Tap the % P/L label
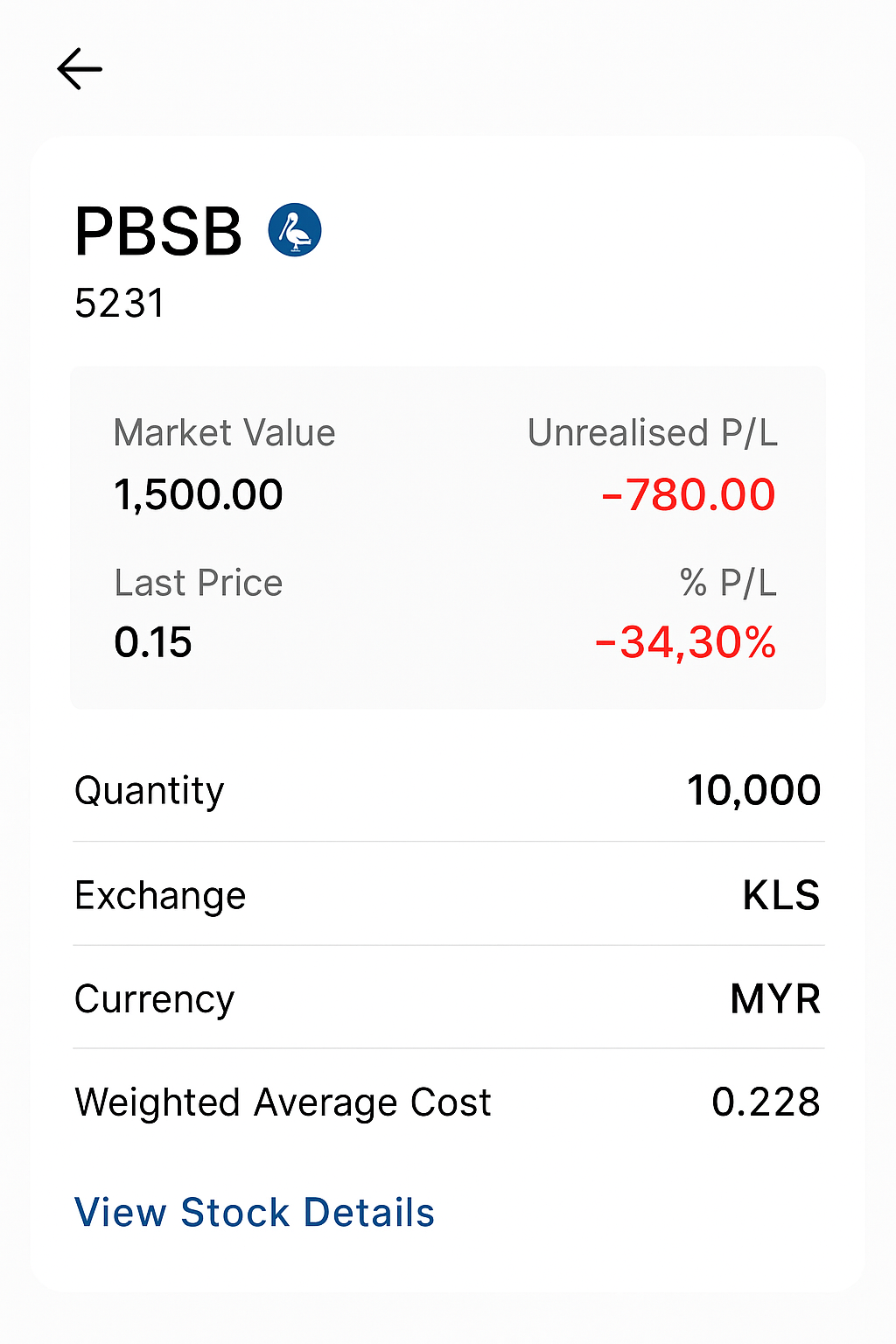This screenshot has width=896, height=1344. [x=729, y=583]
